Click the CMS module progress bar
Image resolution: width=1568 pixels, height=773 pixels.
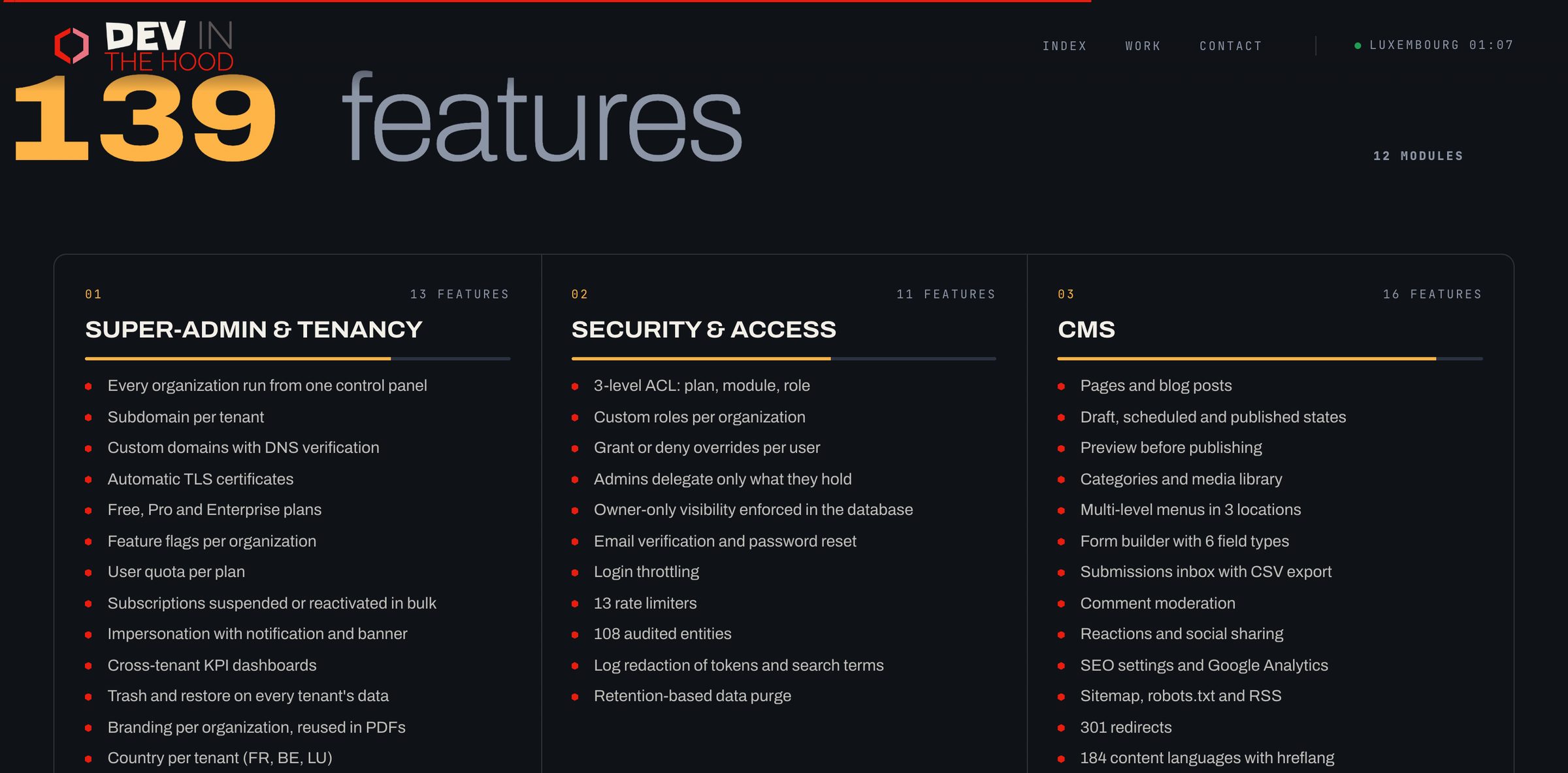click(x=1269, y=359)
